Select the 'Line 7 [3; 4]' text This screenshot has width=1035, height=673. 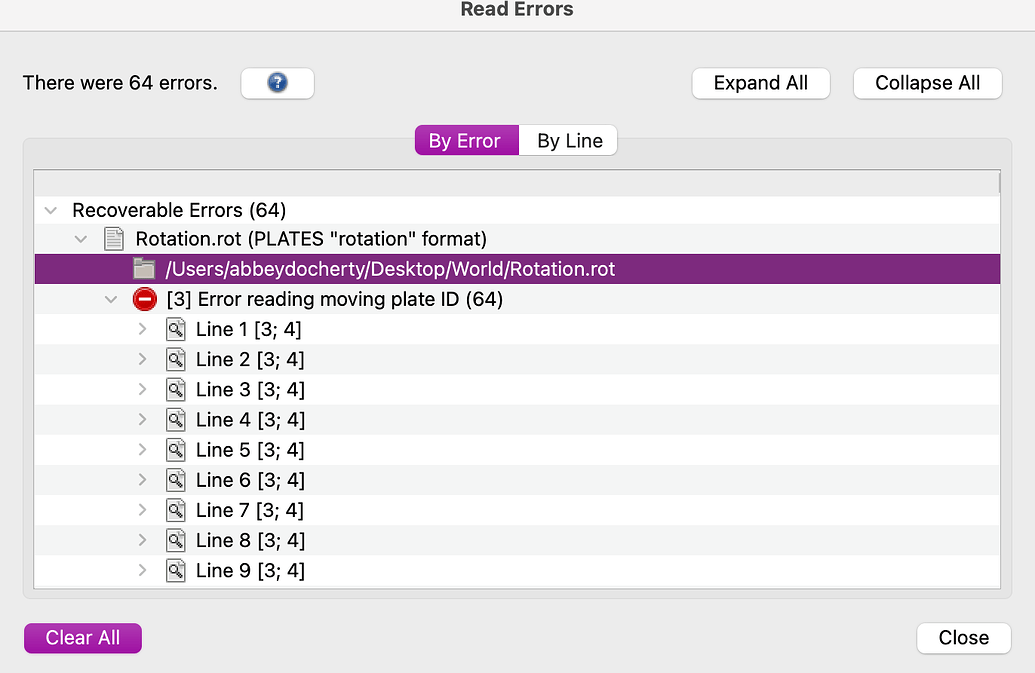coord(250,510)
